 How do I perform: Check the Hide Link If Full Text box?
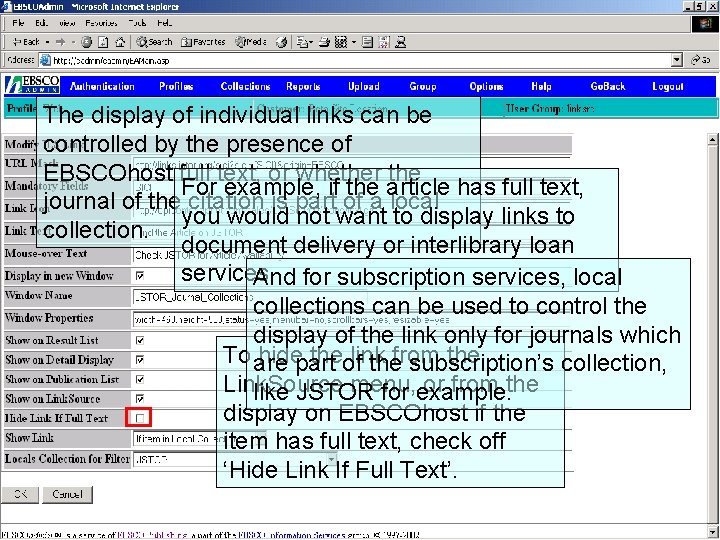click(140, 418)
